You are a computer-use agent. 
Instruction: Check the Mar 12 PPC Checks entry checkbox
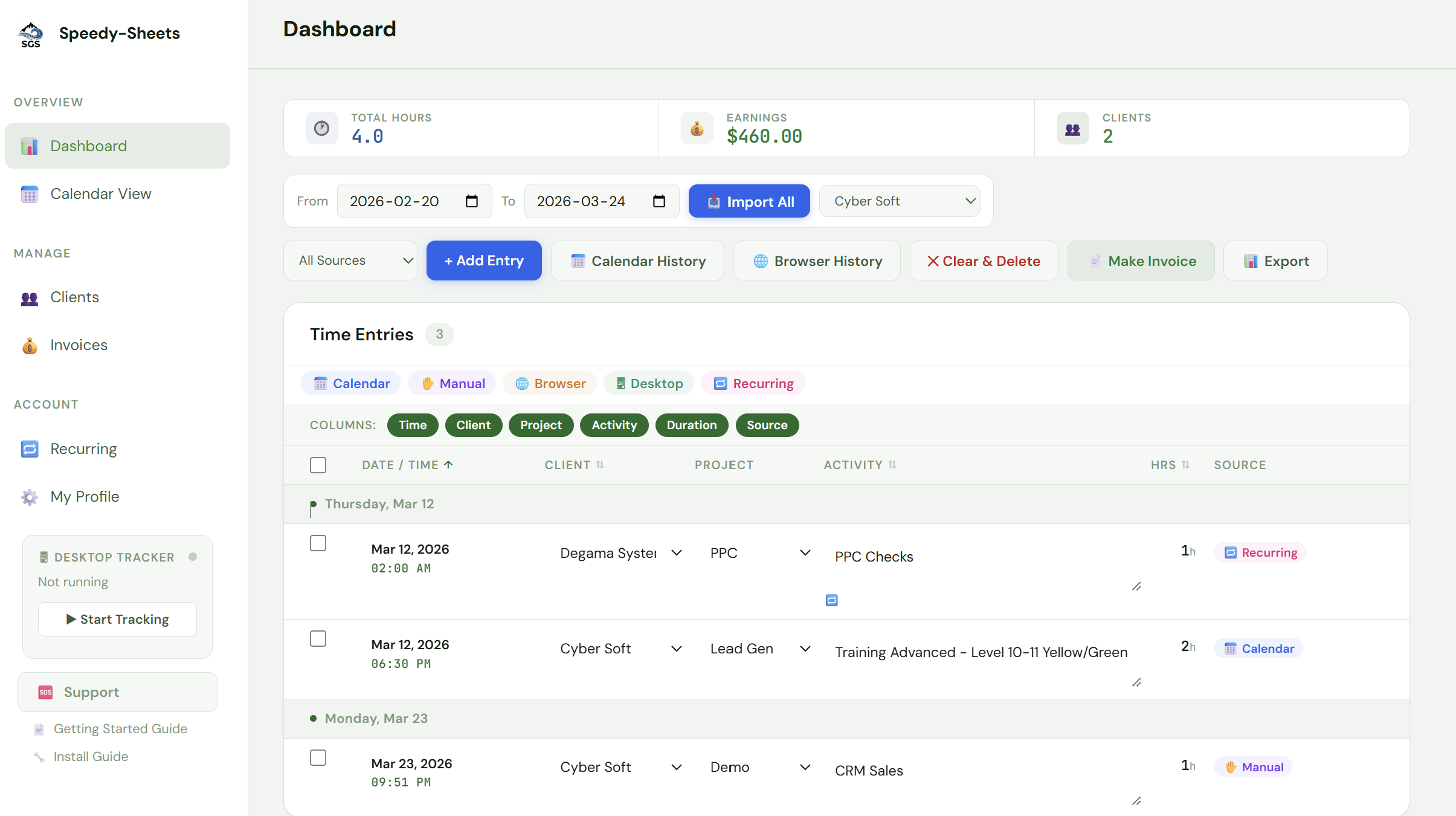[318, 543]
